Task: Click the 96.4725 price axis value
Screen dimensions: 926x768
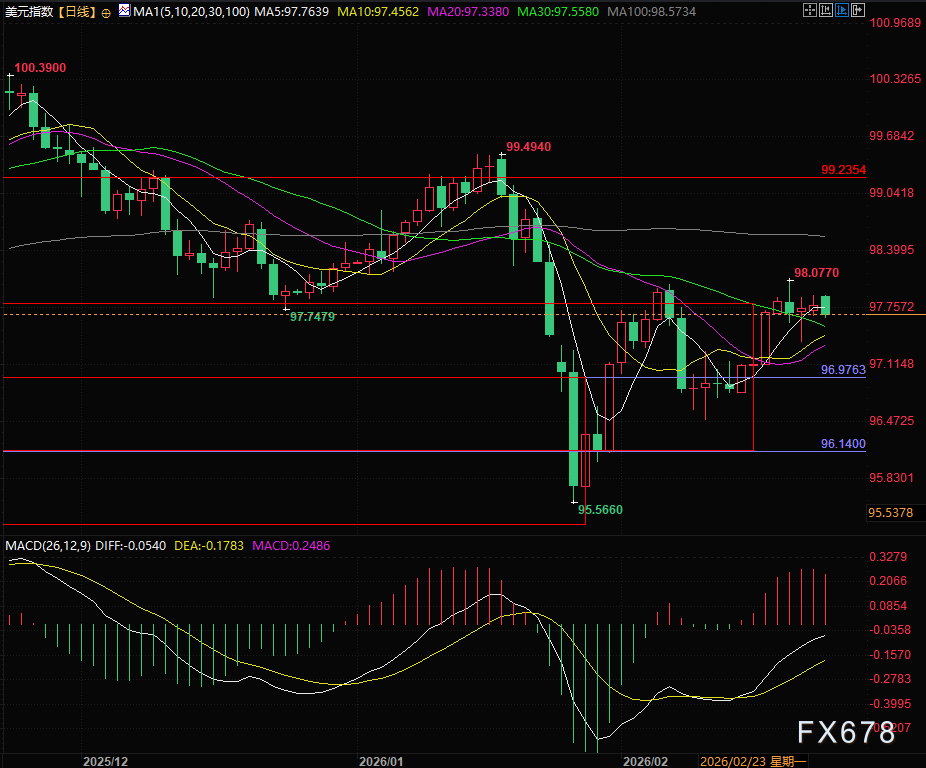Action: [x=892, y=421]
